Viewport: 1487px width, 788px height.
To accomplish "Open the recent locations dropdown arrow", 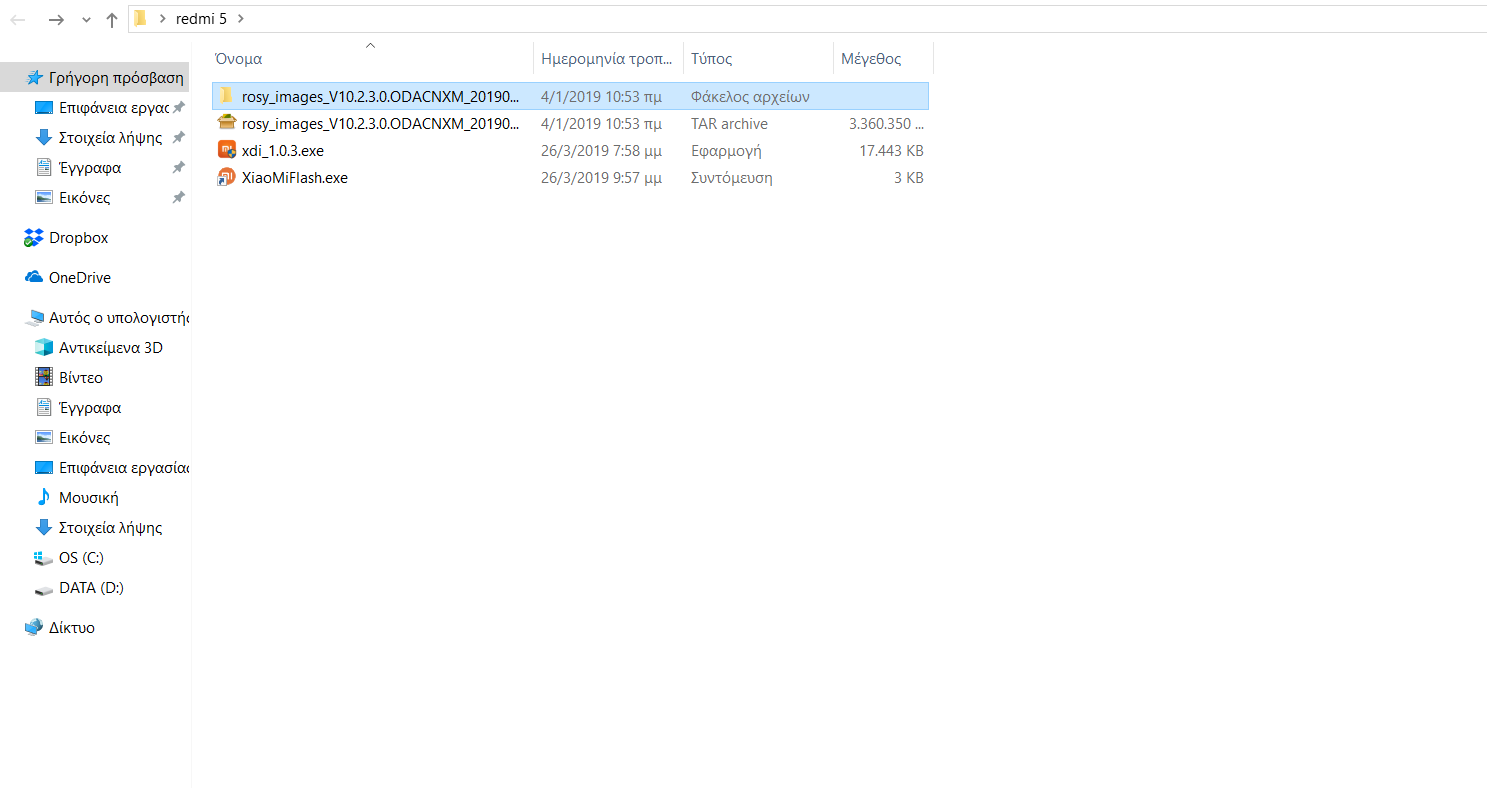I will 85,19.
